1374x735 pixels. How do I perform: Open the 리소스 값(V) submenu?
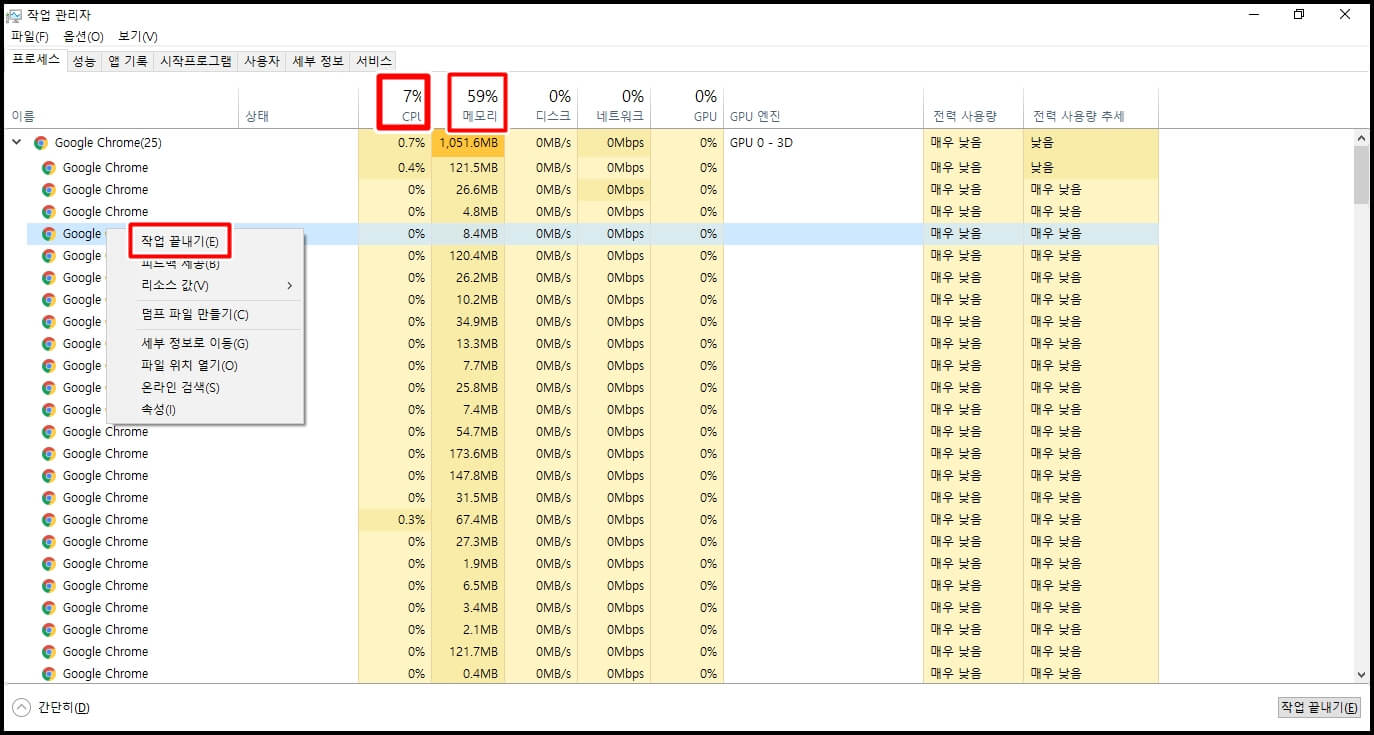click(204, 286)
